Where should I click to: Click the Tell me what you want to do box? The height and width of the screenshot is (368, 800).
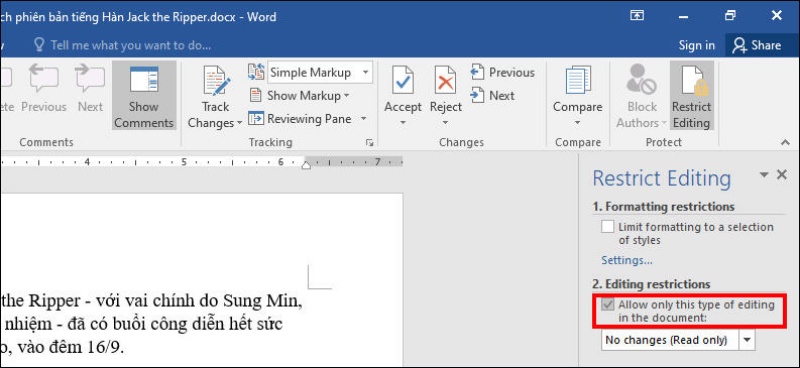(122, 45)
